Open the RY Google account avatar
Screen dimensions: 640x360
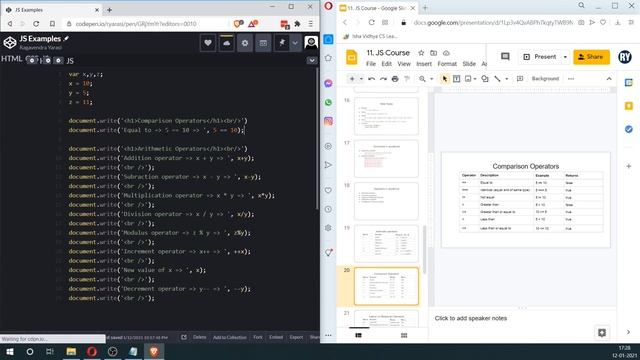[624, 57]
